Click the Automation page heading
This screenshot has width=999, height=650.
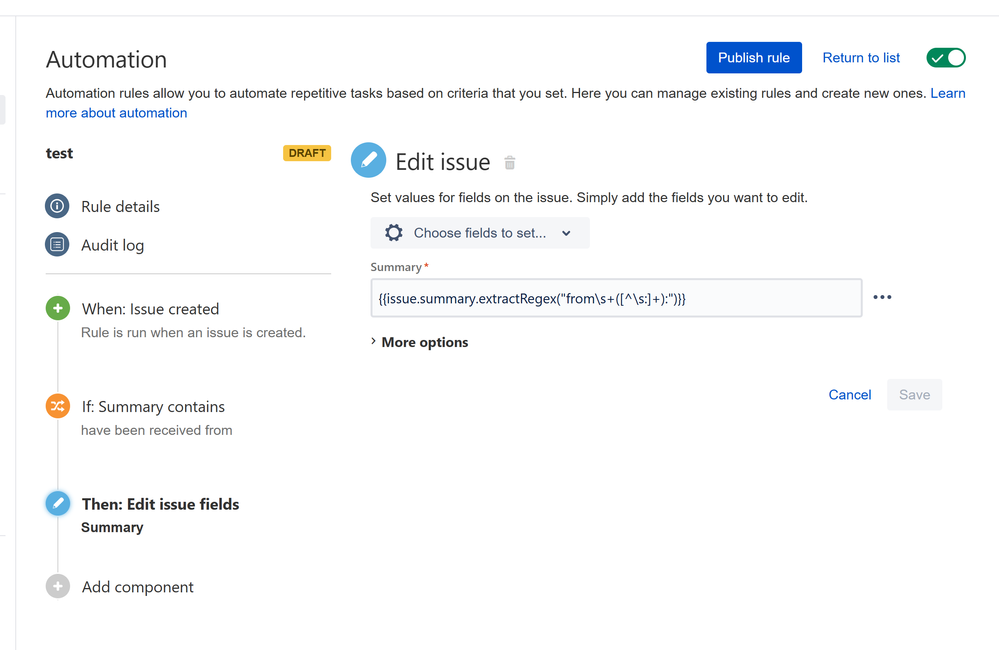pyautogui.click(x=106, y=59)
